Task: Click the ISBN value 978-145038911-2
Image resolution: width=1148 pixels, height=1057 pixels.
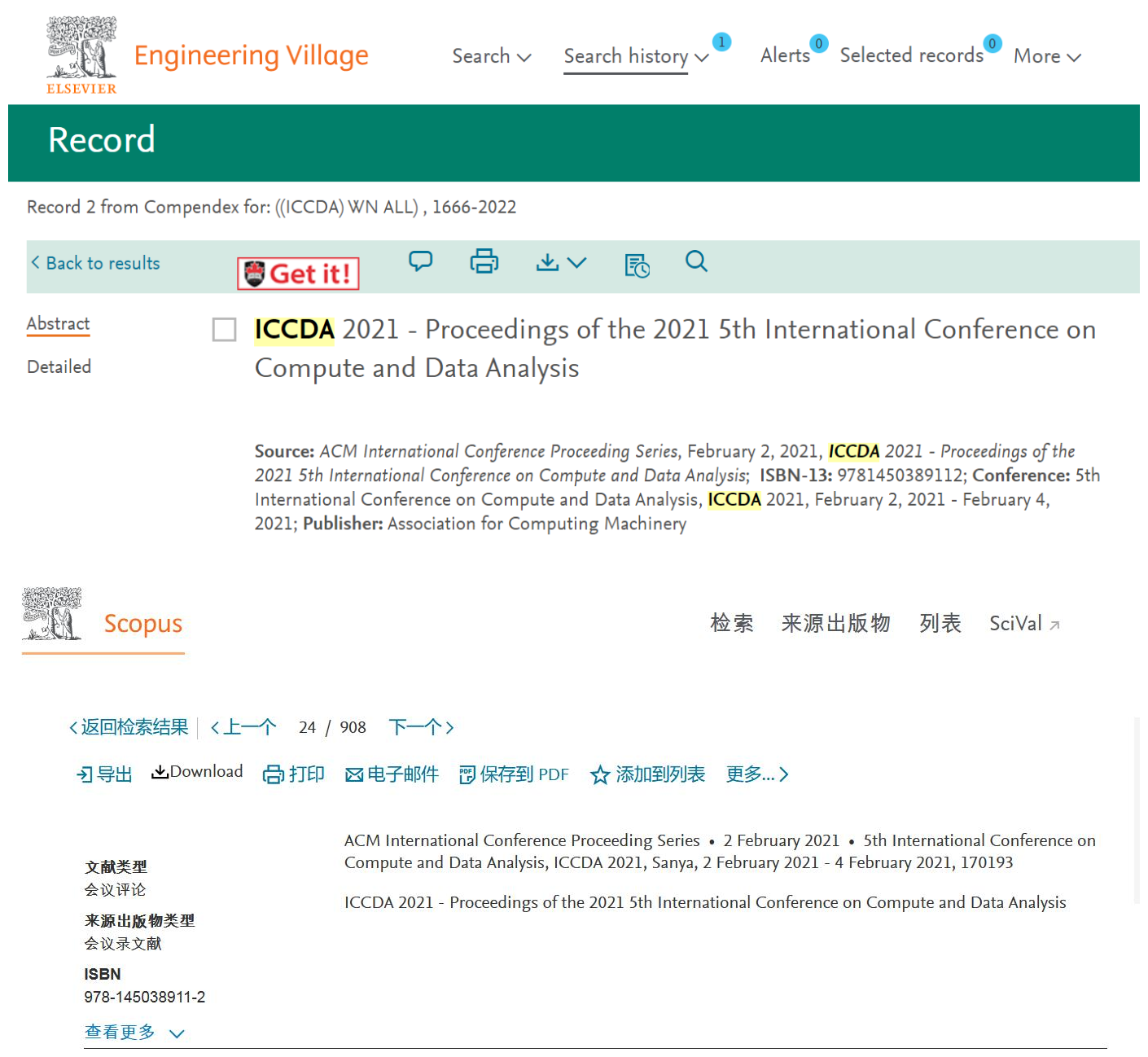Action: tap(145, 997)
